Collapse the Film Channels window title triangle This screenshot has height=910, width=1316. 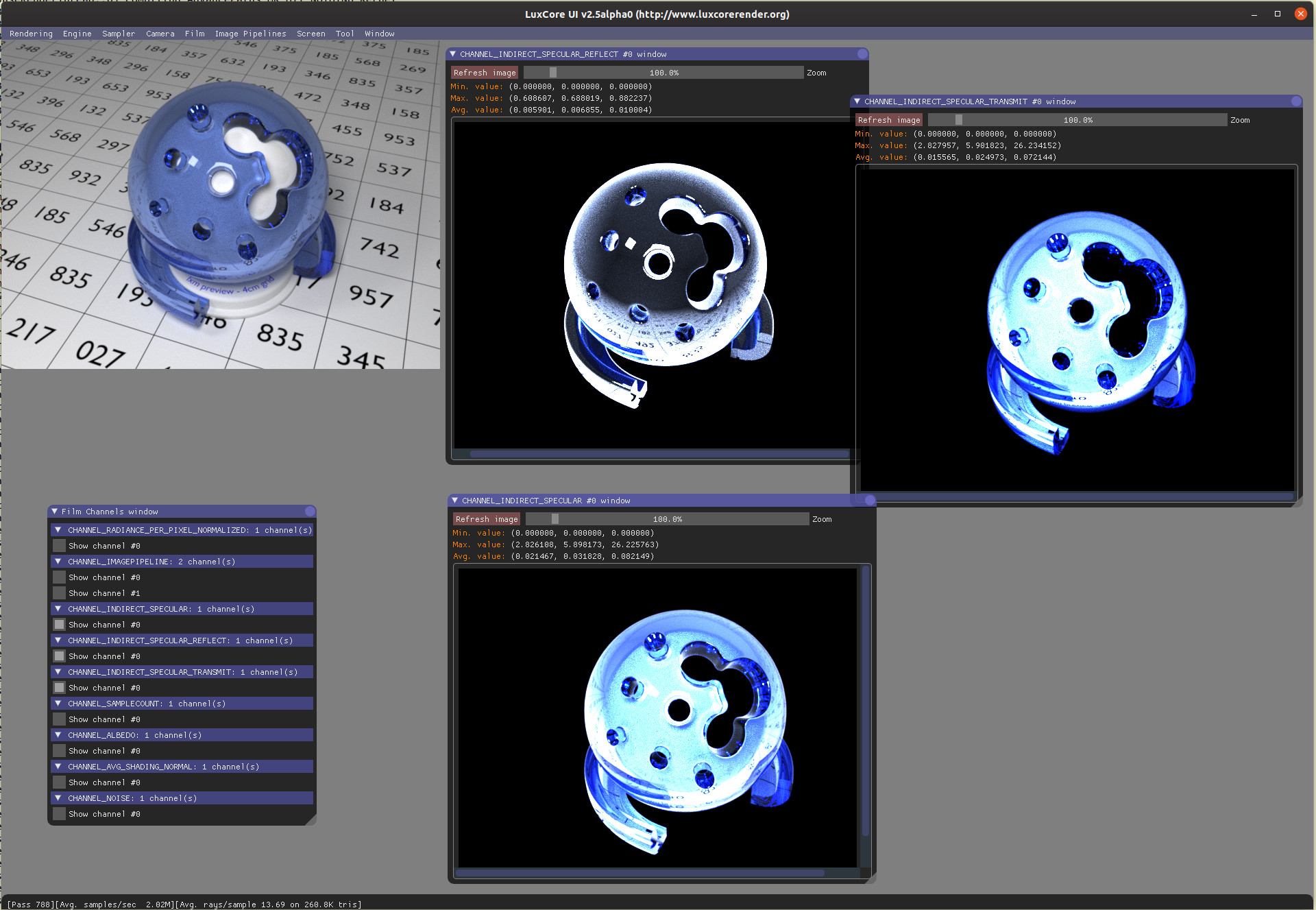pyautogui.click(x=55, y=512)
